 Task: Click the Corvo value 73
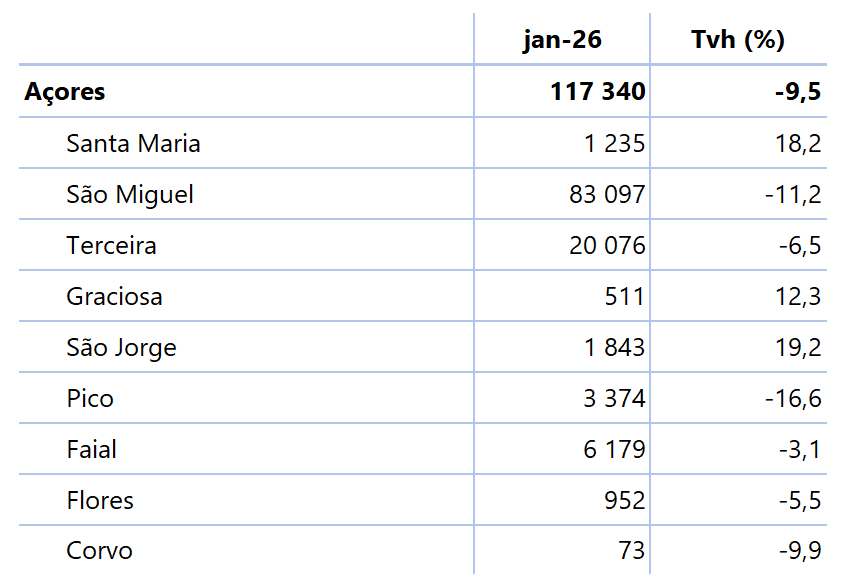631,551
